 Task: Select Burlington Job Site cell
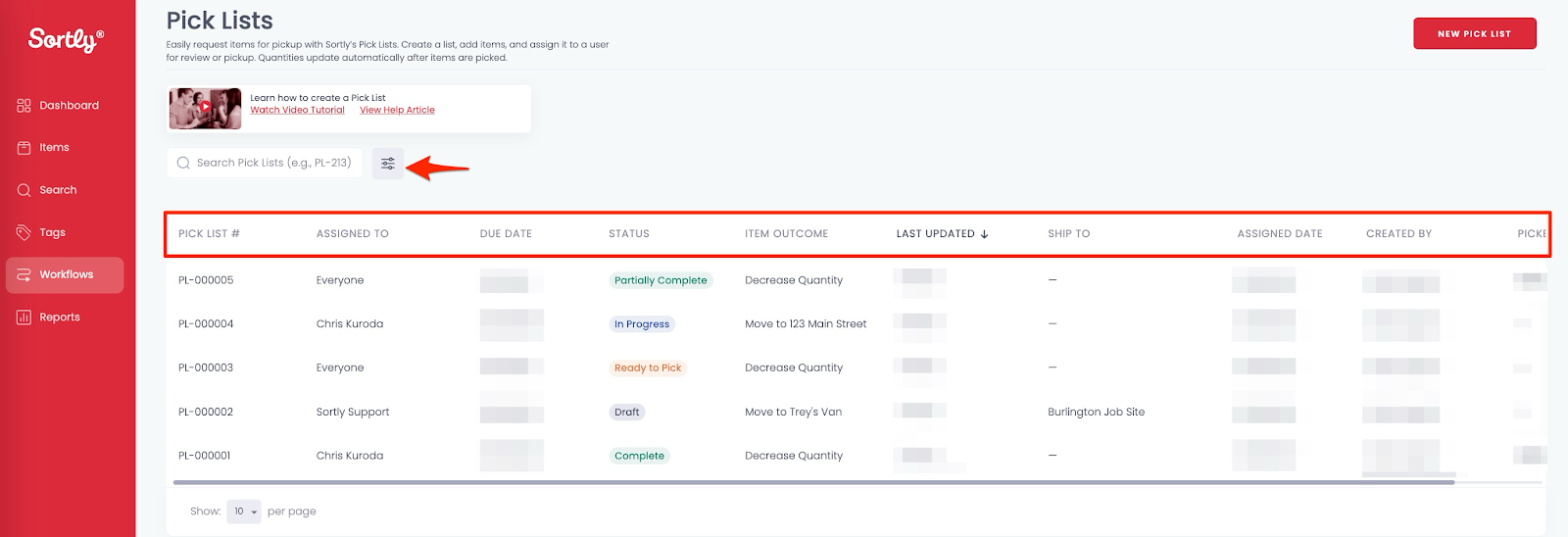click(x=1096, y=413)
